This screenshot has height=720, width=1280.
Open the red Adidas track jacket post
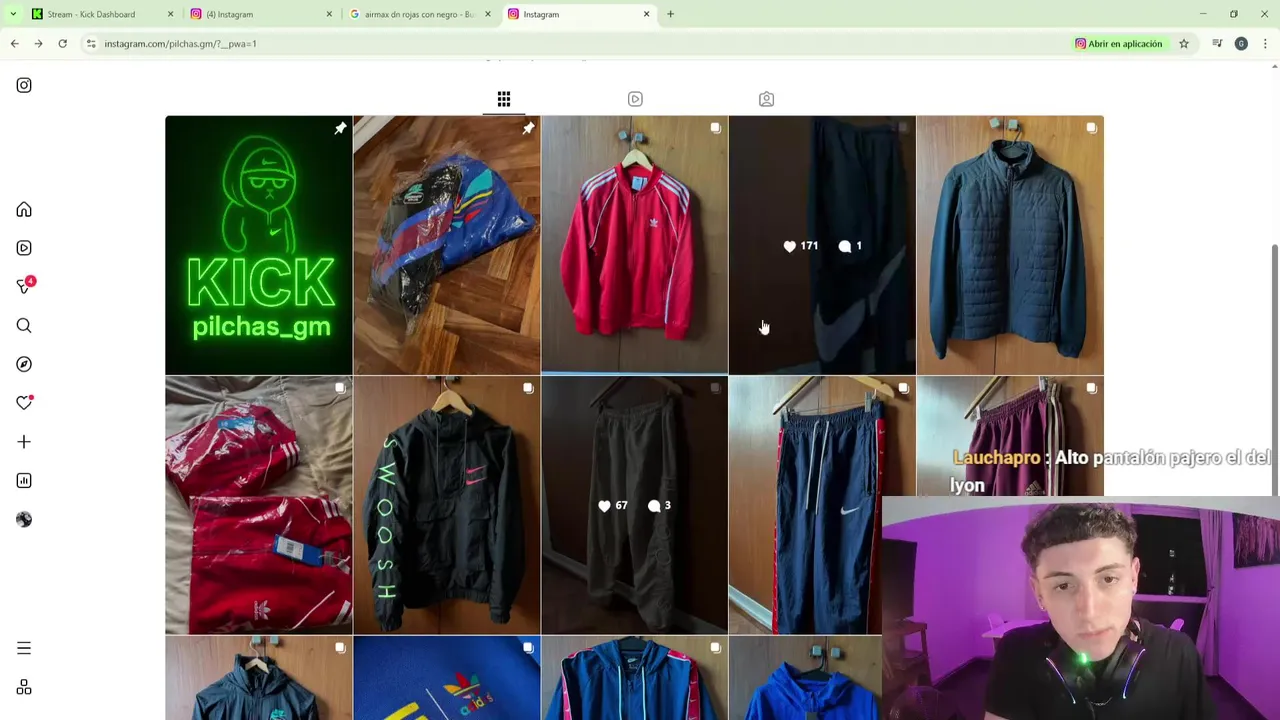pyautogui.click(x=634, y=245)
